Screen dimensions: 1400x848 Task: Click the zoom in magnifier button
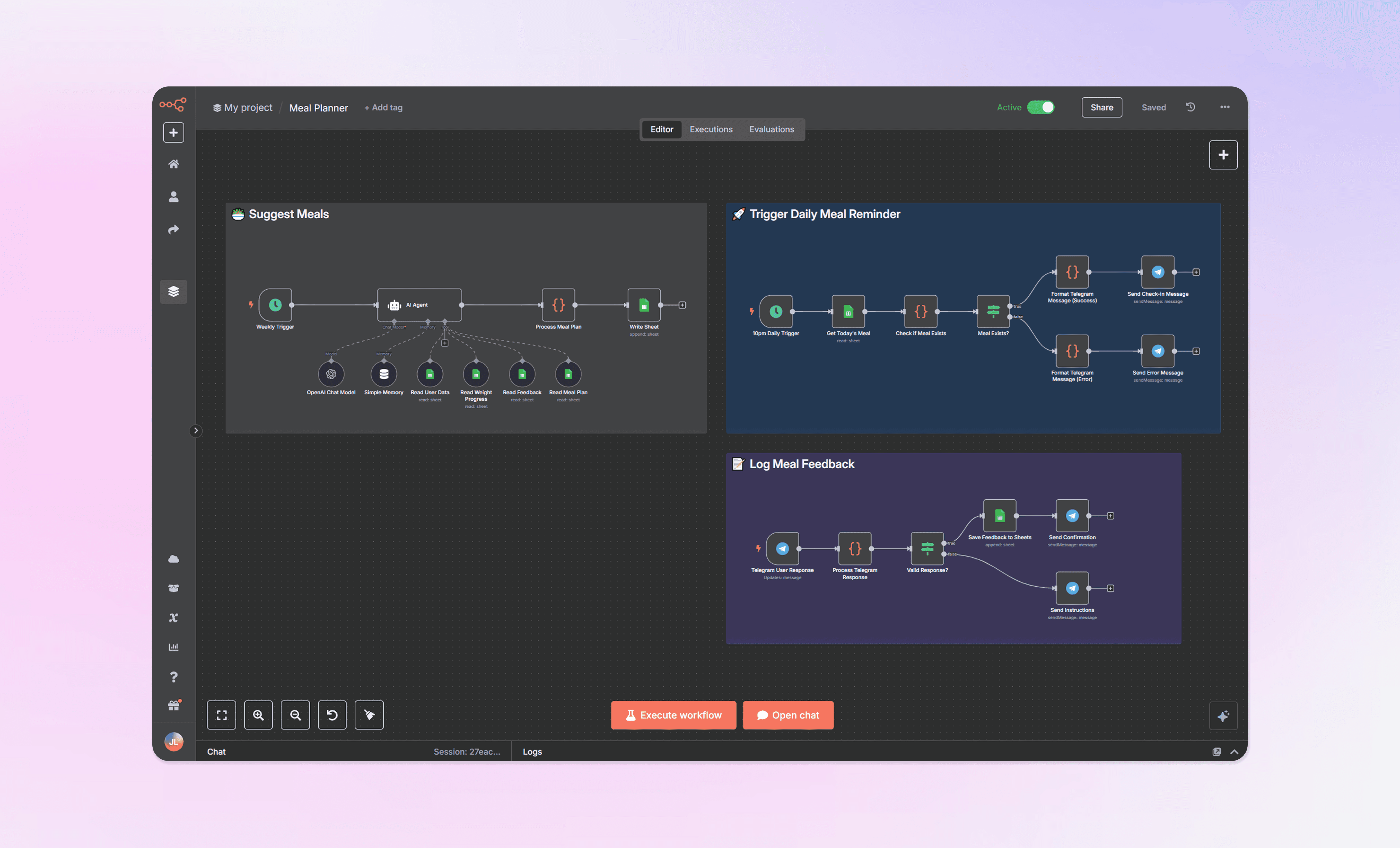(259, 715)
